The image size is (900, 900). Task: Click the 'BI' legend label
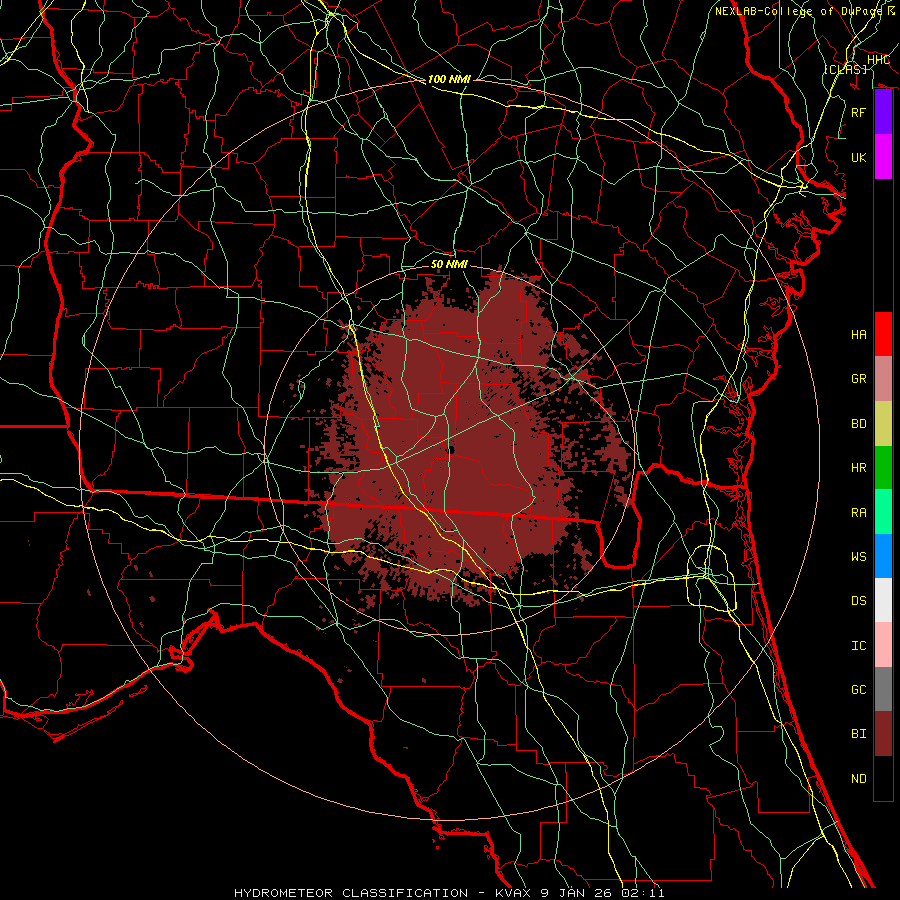click(859, 734)
